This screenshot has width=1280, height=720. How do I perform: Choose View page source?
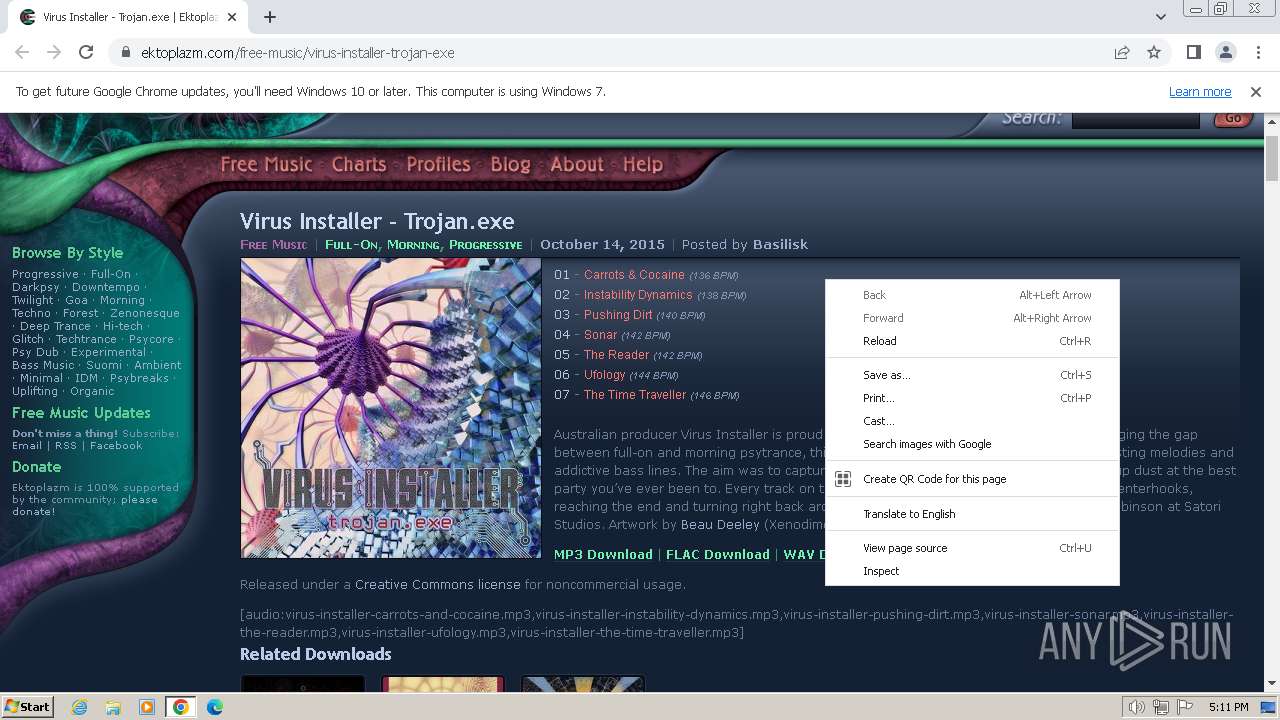972,548
